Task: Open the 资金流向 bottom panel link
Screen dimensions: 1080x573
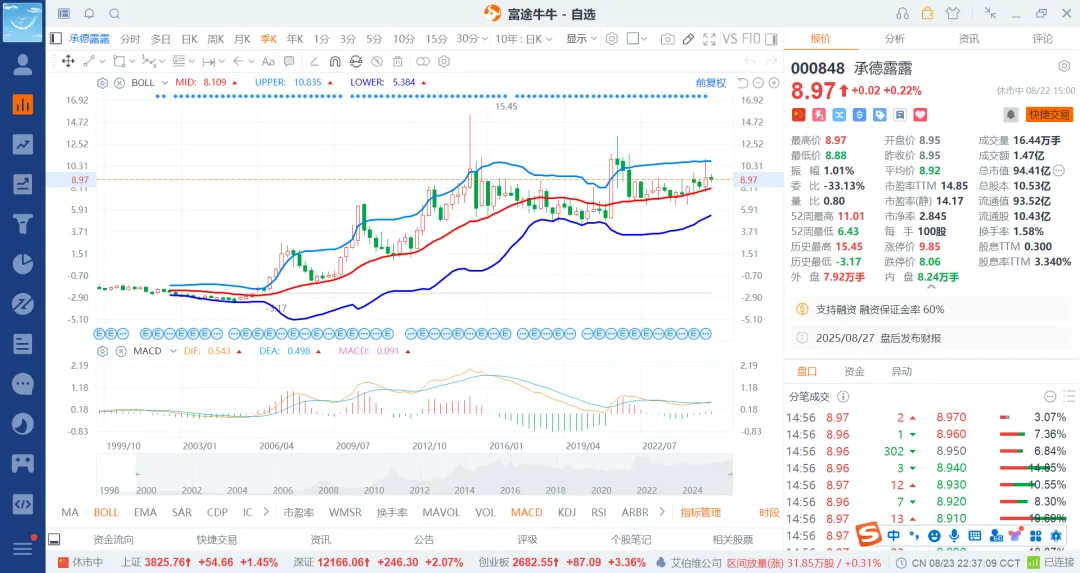Action: coord(114,540)
